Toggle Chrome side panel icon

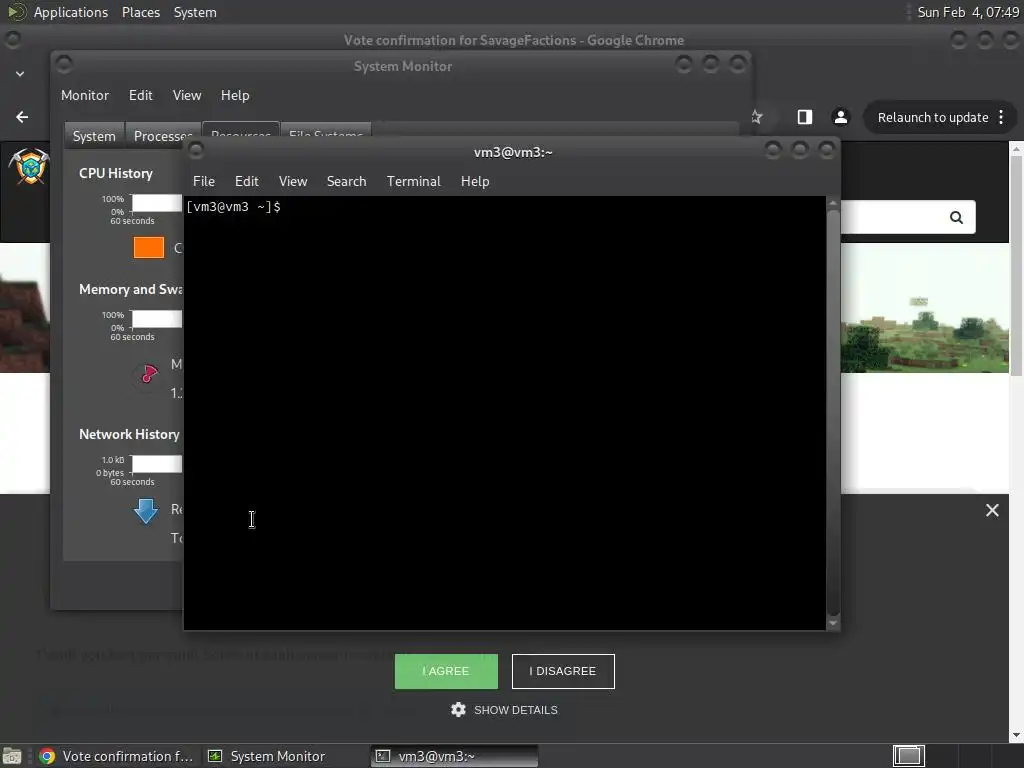(x=805, y=118)
